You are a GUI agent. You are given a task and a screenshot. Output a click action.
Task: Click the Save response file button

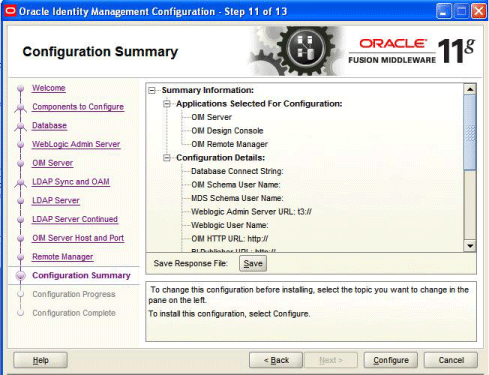[x=253, y=264]
